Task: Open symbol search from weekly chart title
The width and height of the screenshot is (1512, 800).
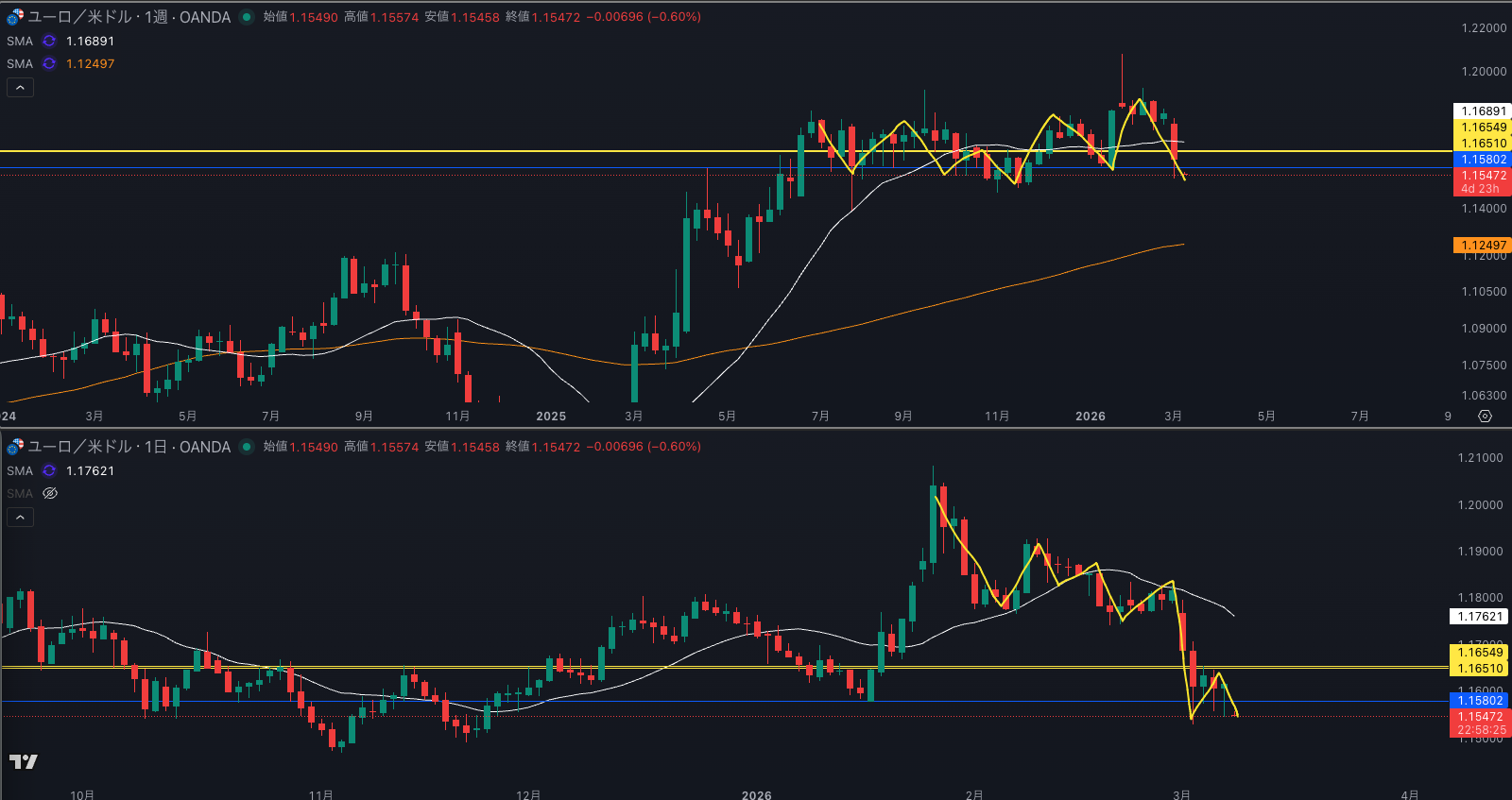Action: point(129,17)
